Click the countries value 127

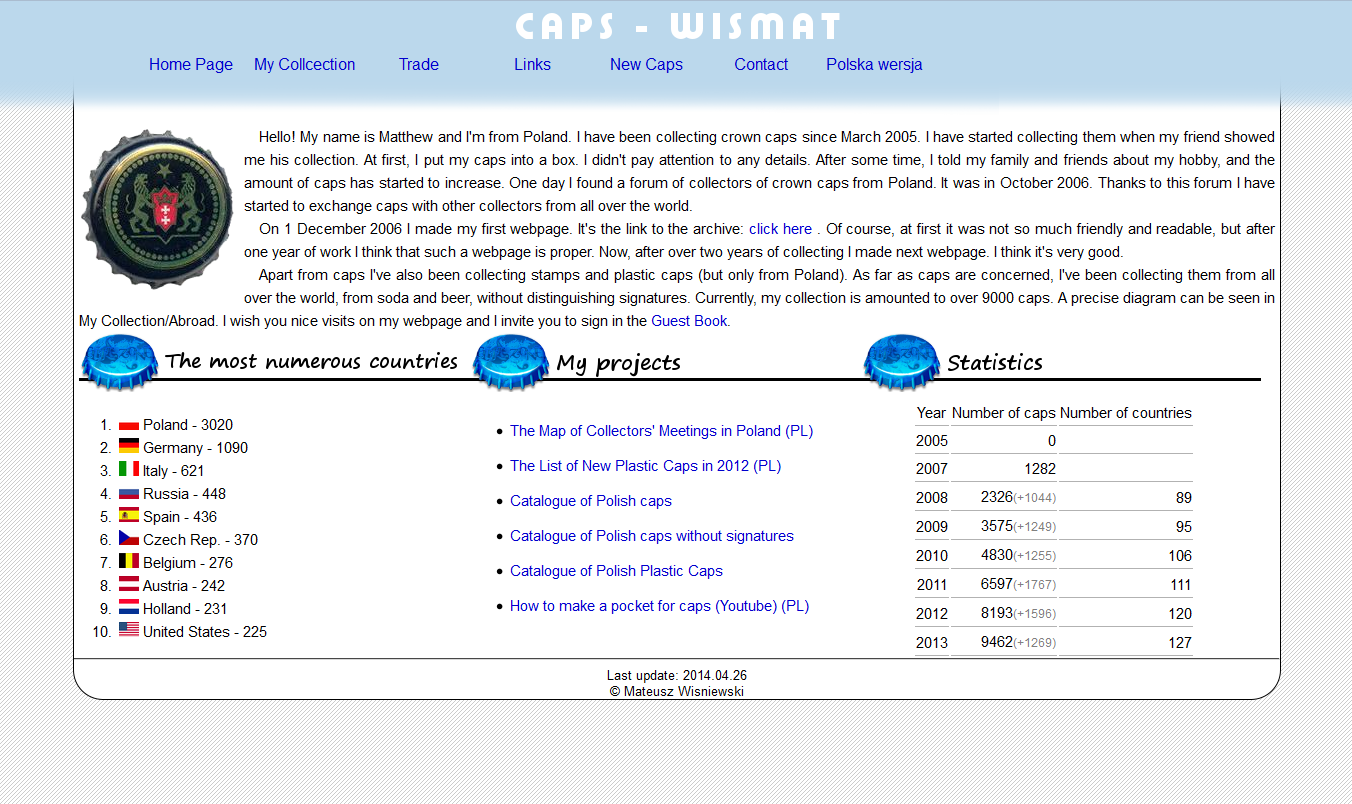(x=1180, y=643)
